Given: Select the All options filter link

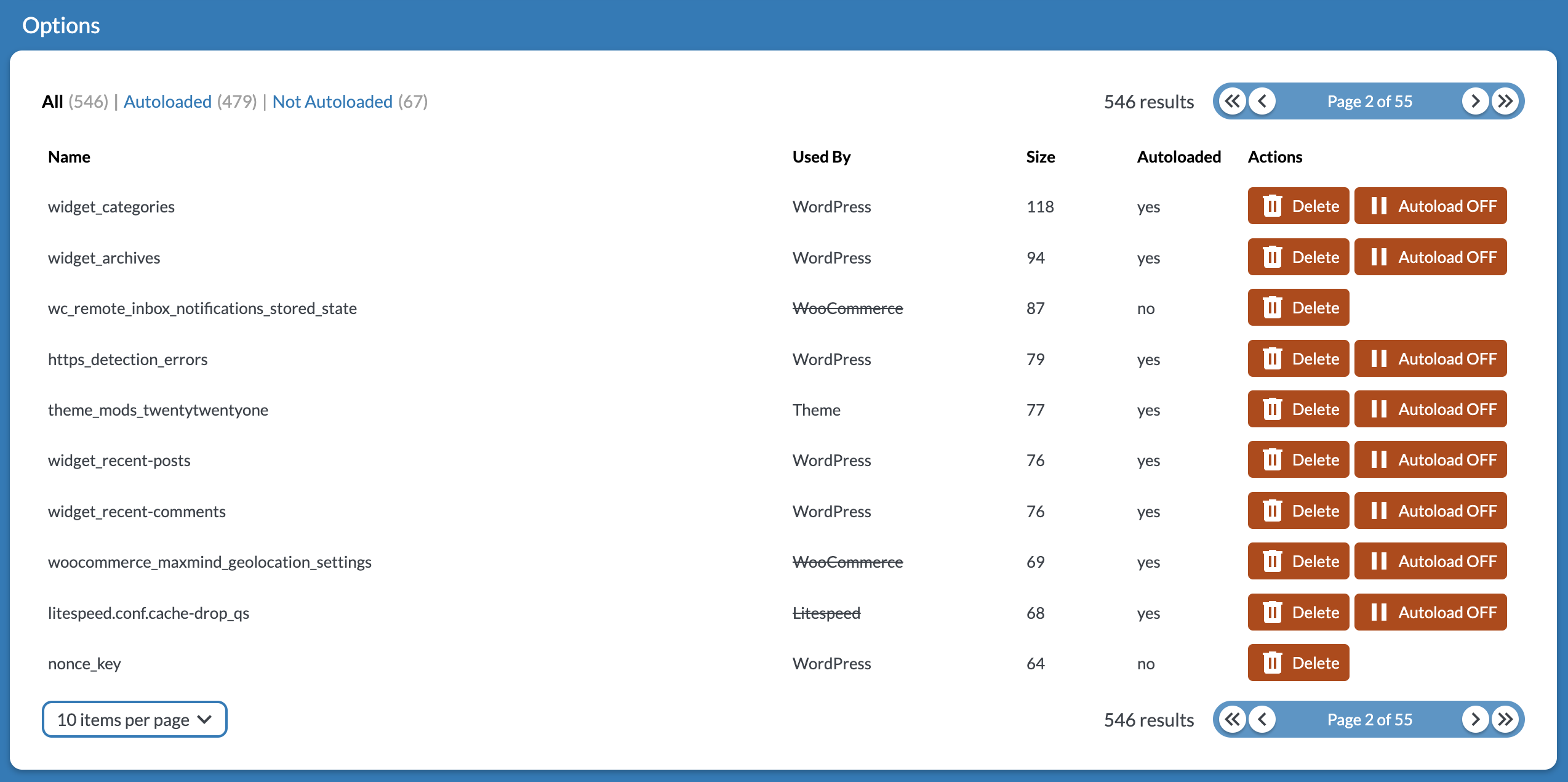Looking at the screenshot, I should [x=53, y=100].
